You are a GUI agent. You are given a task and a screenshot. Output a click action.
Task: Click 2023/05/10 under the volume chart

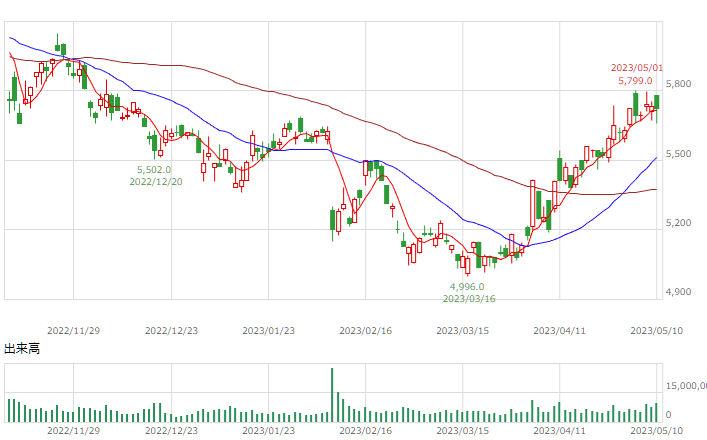(x=656, y=431)
